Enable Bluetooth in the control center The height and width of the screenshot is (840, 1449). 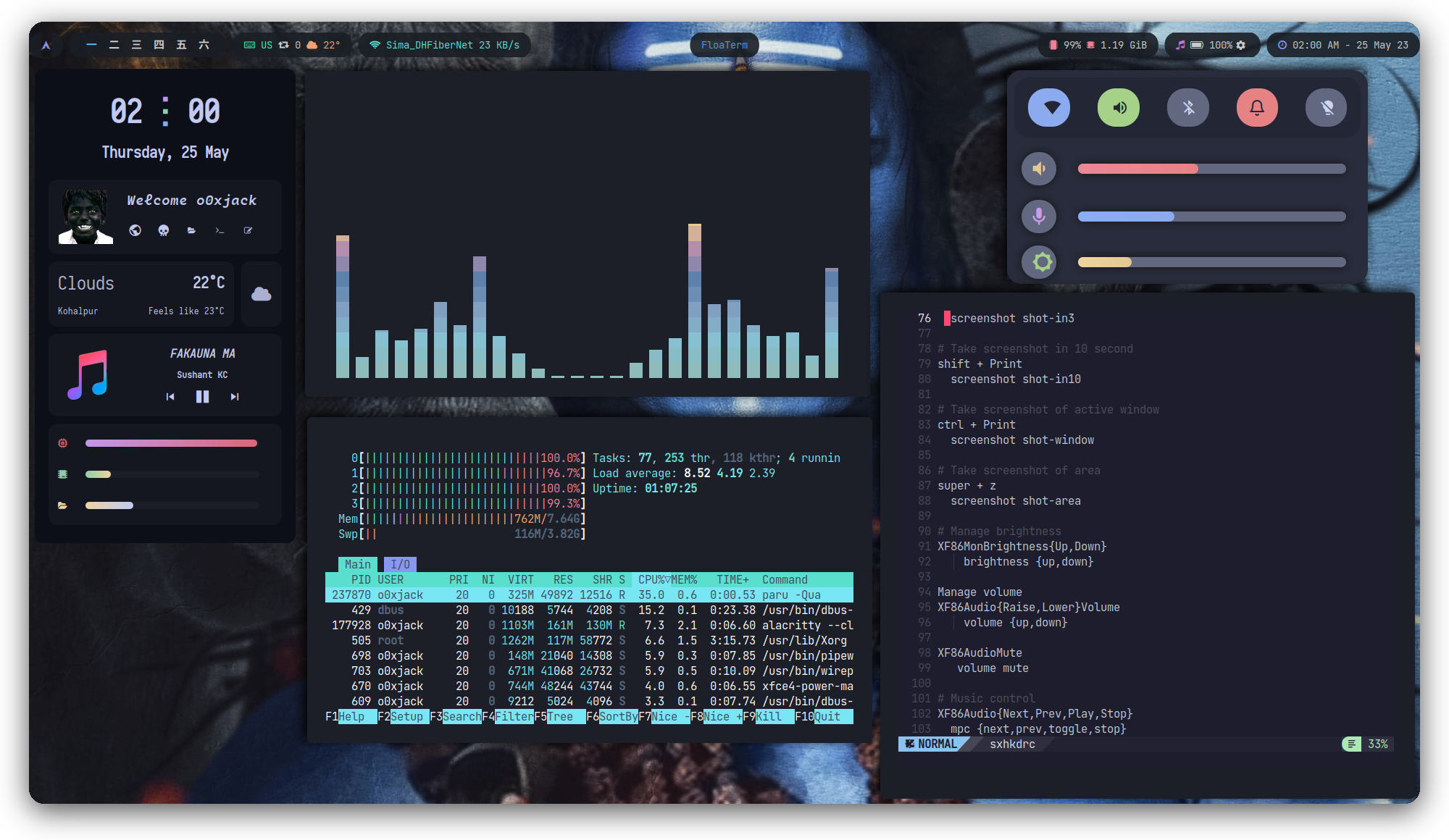pyautogui.click(x=1187, y=107)
